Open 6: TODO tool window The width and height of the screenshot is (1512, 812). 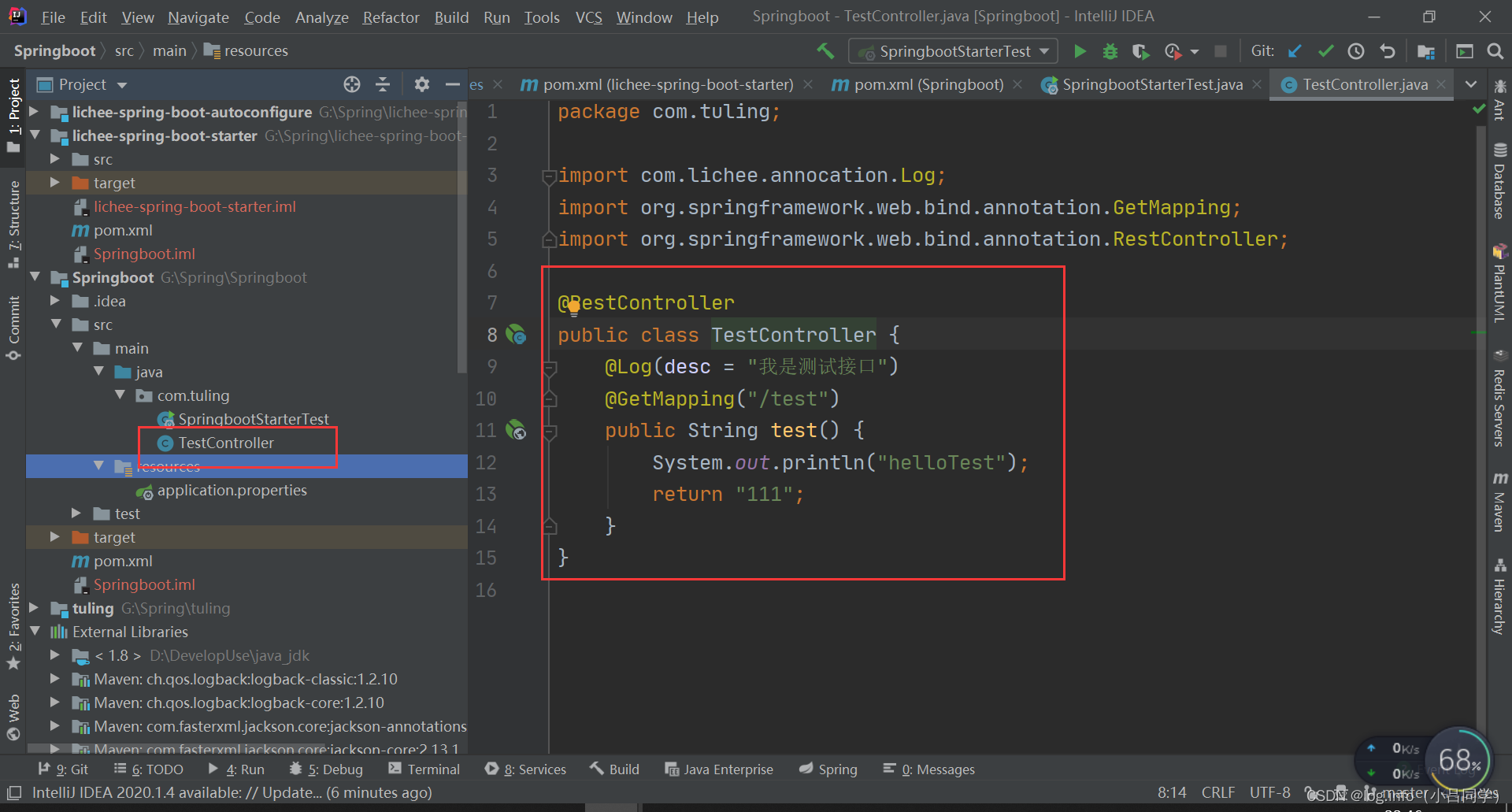pos(148,769)
